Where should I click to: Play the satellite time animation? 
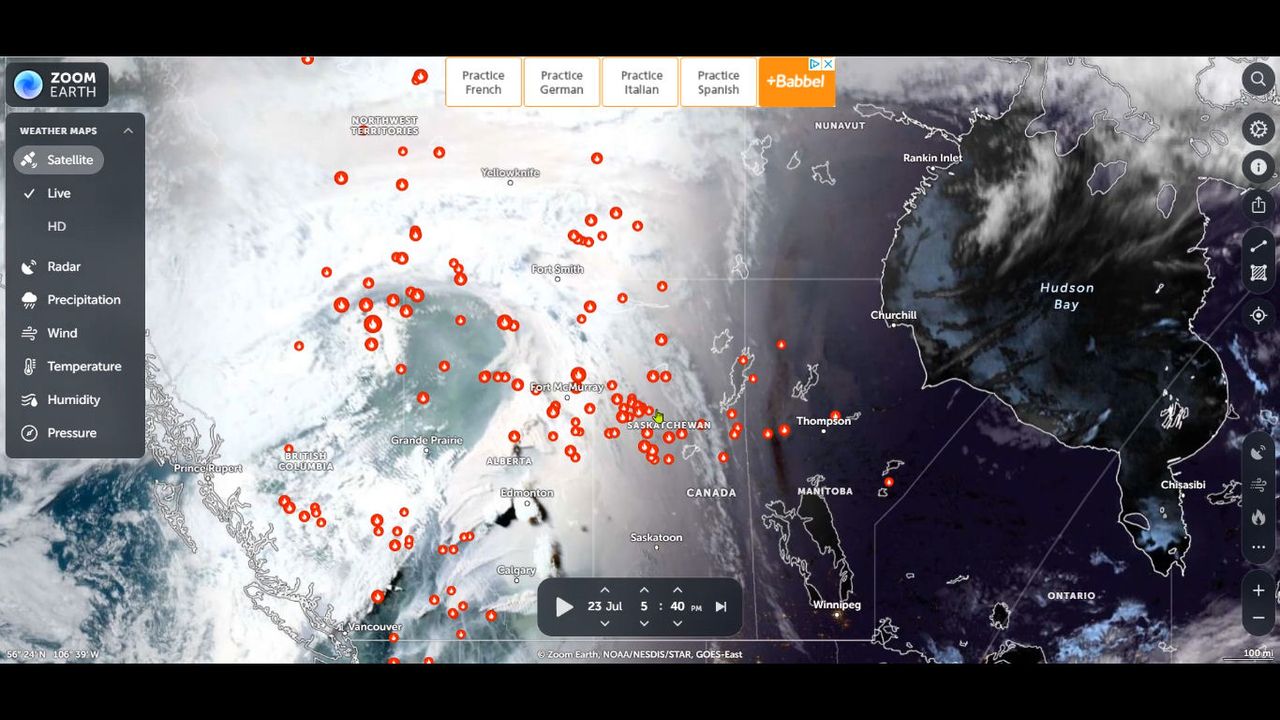564,607
